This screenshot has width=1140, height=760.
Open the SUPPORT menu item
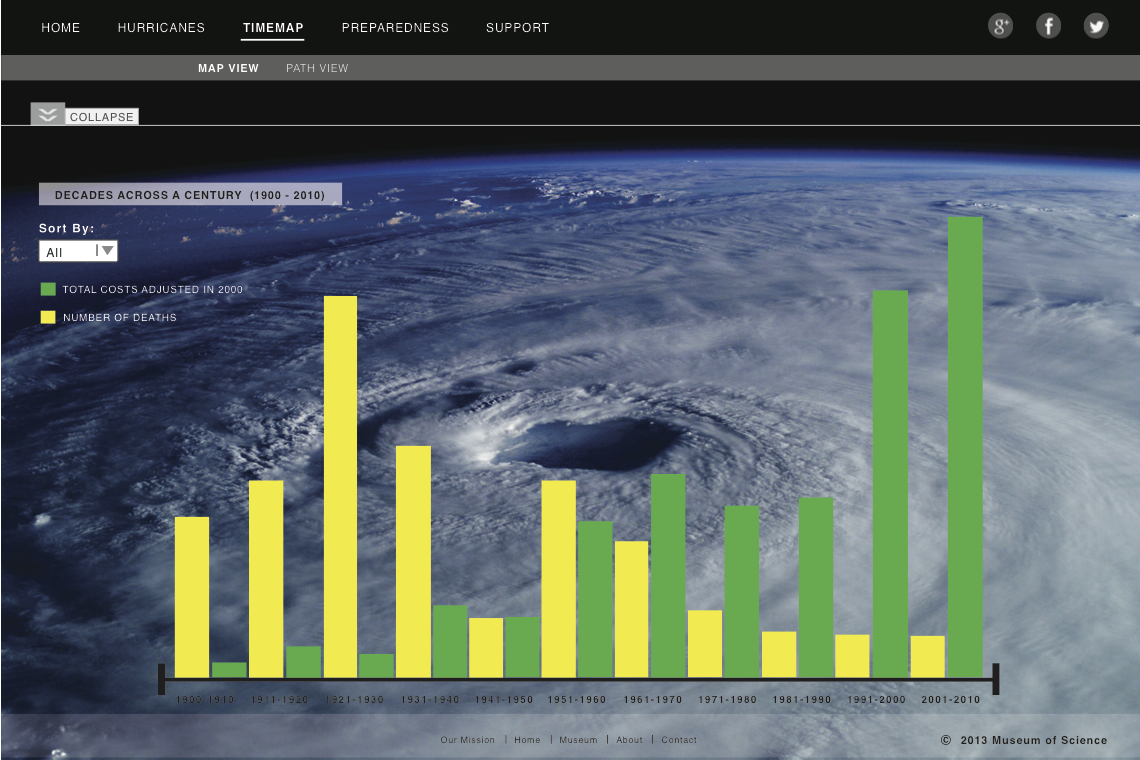(x=518, y=28)
